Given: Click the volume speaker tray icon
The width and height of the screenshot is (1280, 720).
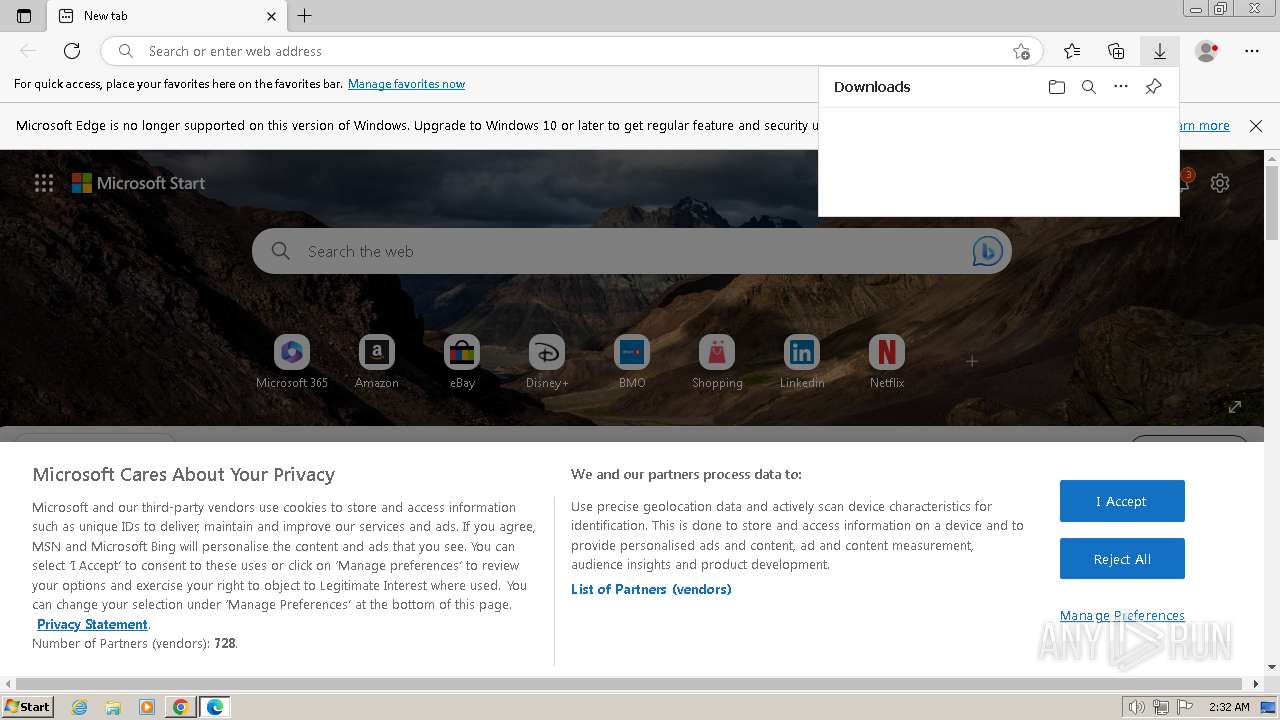Looking at the screenshot, I should pos(1138,707).
